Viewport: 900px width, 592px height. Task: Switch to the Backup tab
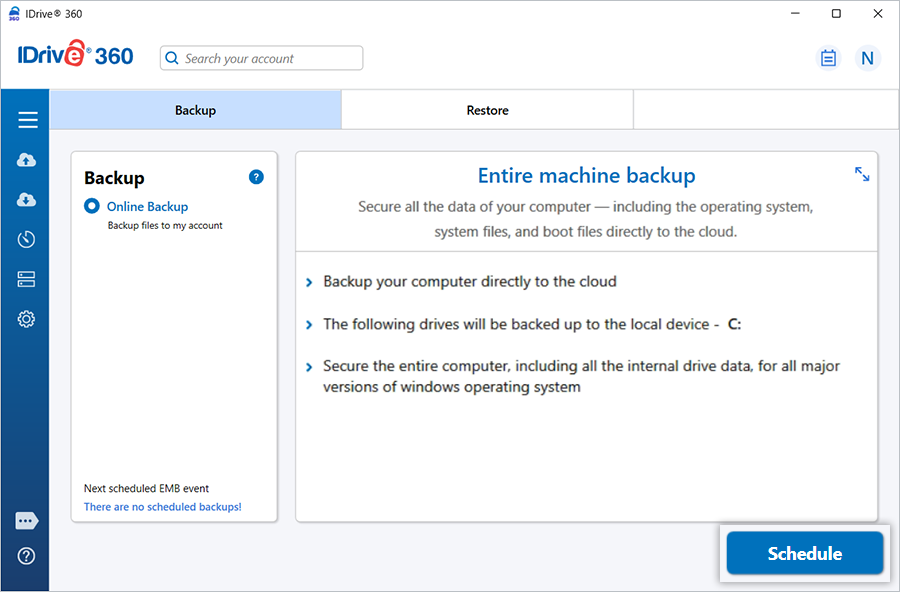(x=195, y=110)
